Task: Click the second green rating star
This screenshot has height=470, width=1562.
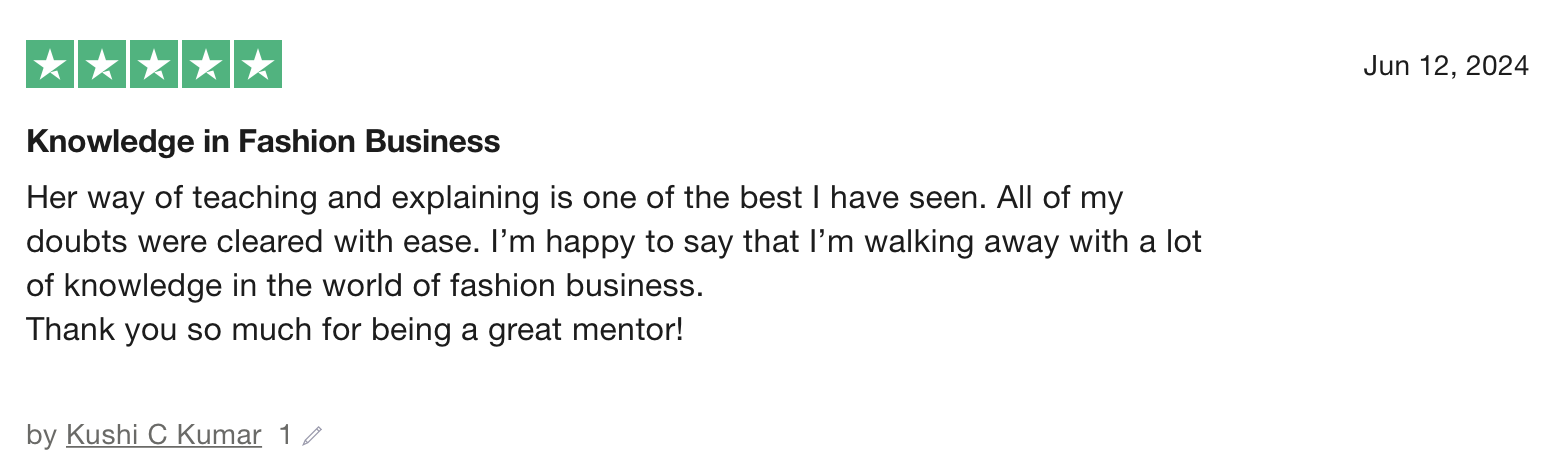Action: [x=102, y=65]
